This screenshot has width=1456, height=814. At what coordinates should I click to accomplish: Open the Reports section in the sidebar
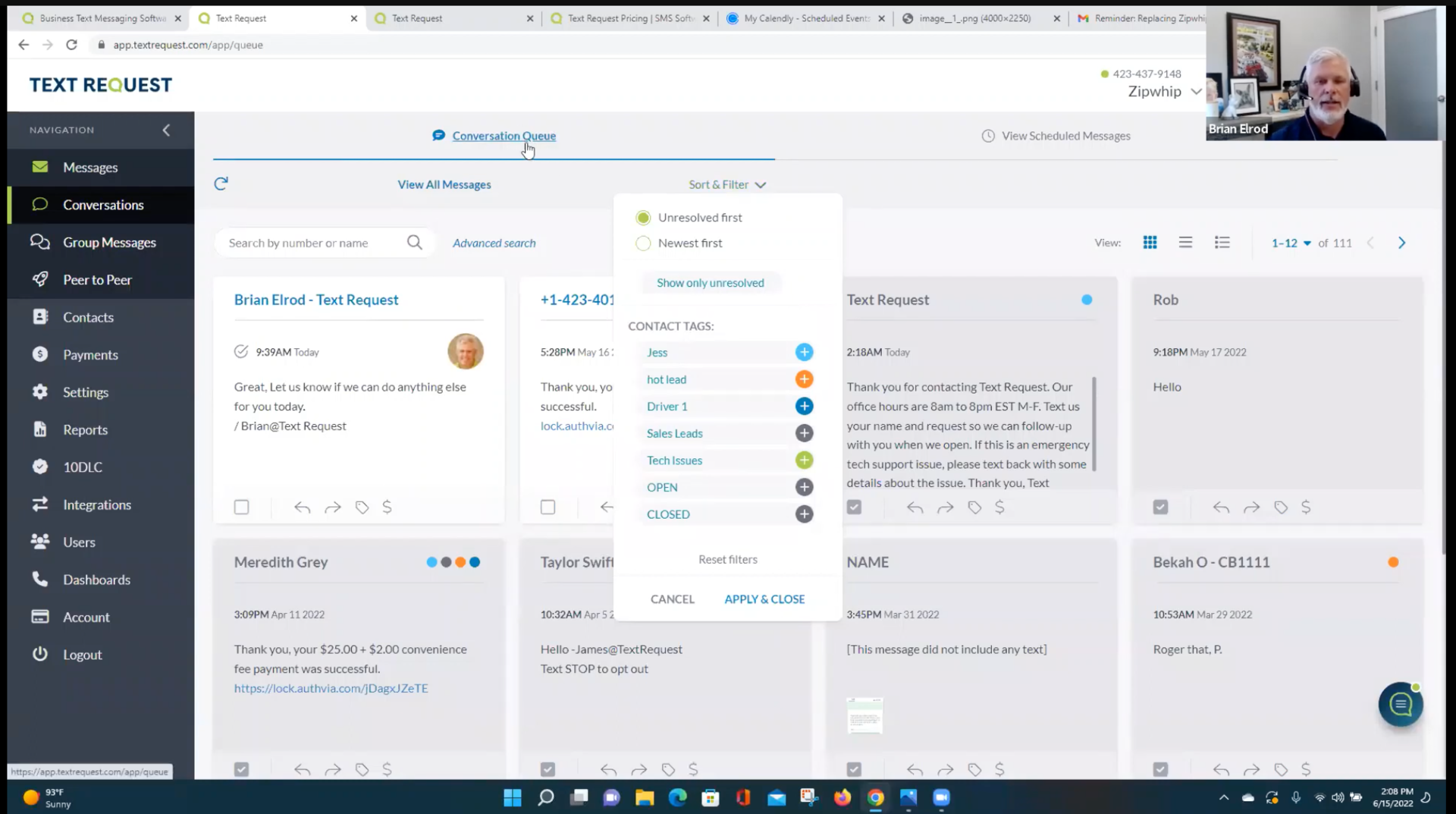85,429
